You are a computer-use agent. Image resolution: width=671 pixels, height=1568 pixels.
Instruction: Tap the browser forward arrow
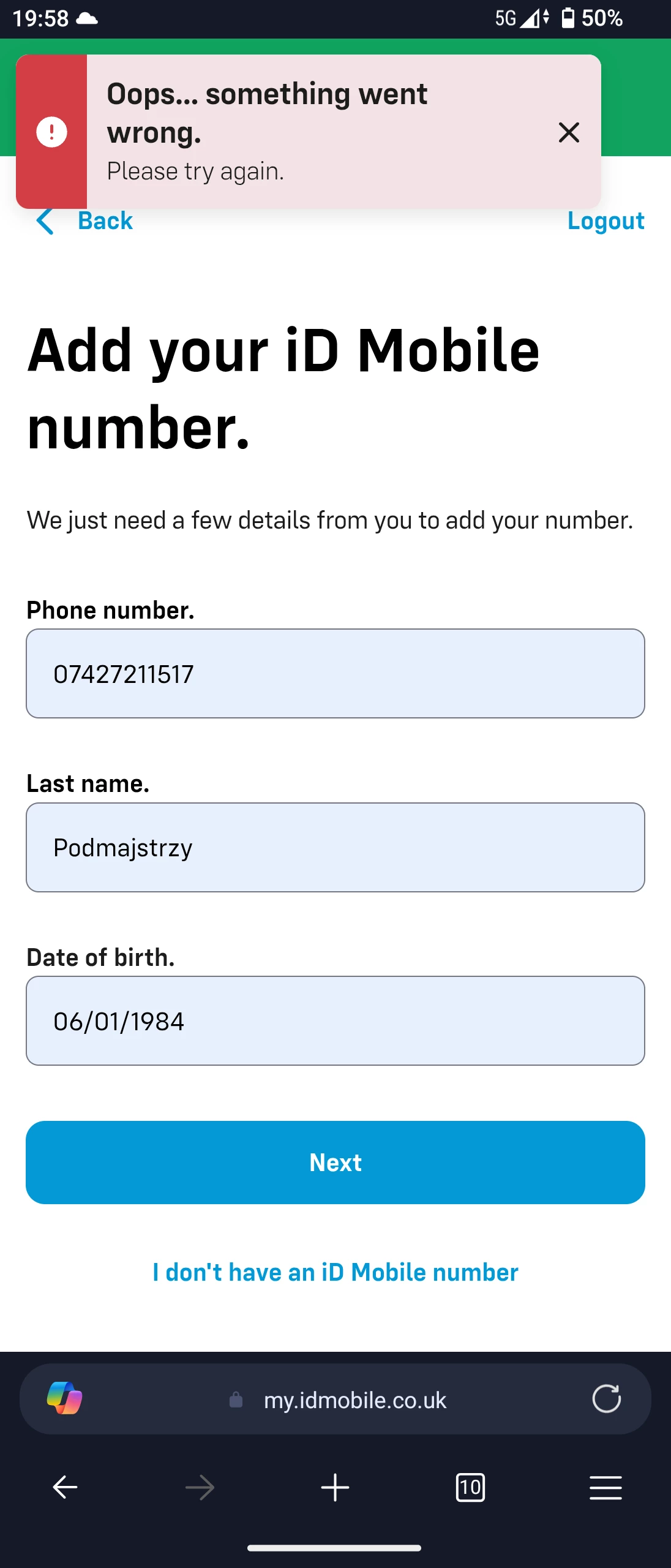(x=200, y=1487)
